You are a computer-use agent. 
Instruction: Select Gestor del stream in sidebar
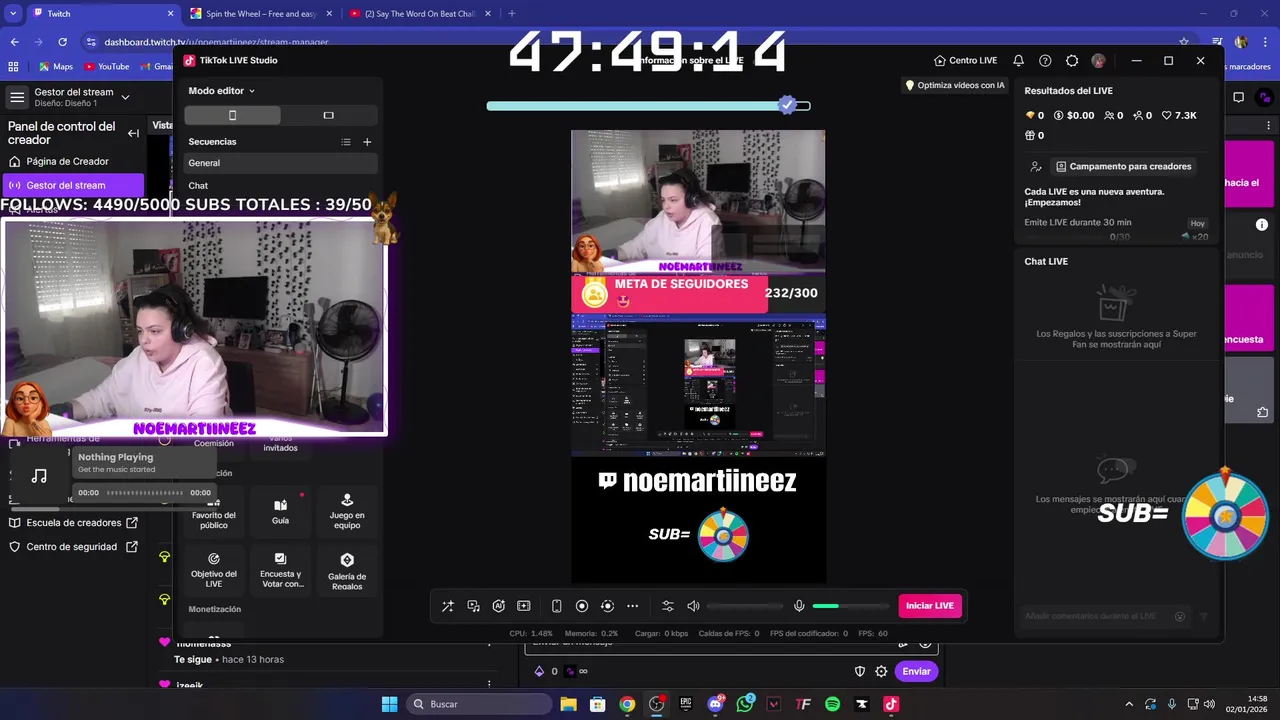[x=73, y=185]
